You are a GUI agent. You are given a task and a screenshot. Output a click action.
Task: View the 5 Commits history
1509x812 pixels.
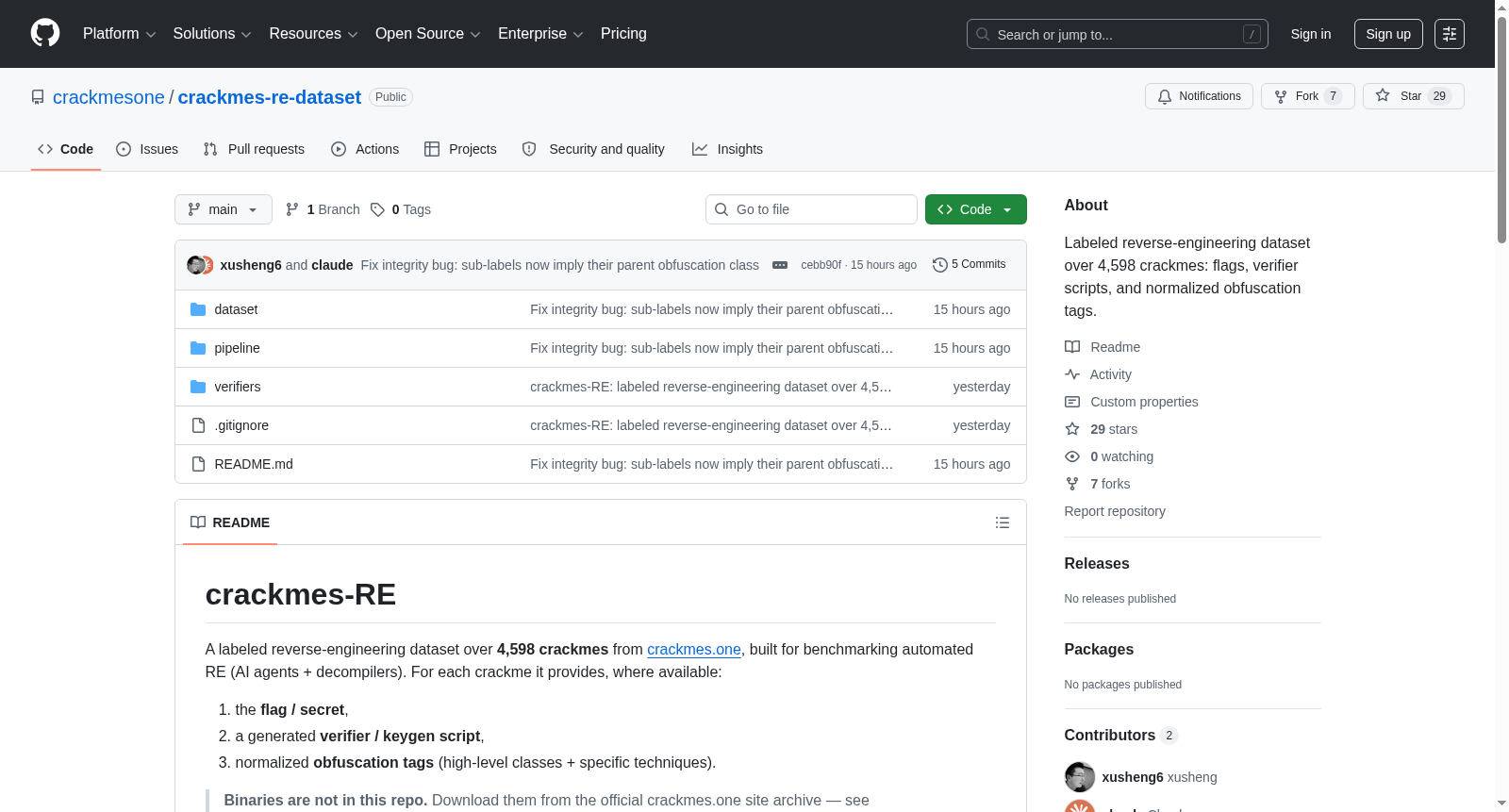click(x=969, y=265)
